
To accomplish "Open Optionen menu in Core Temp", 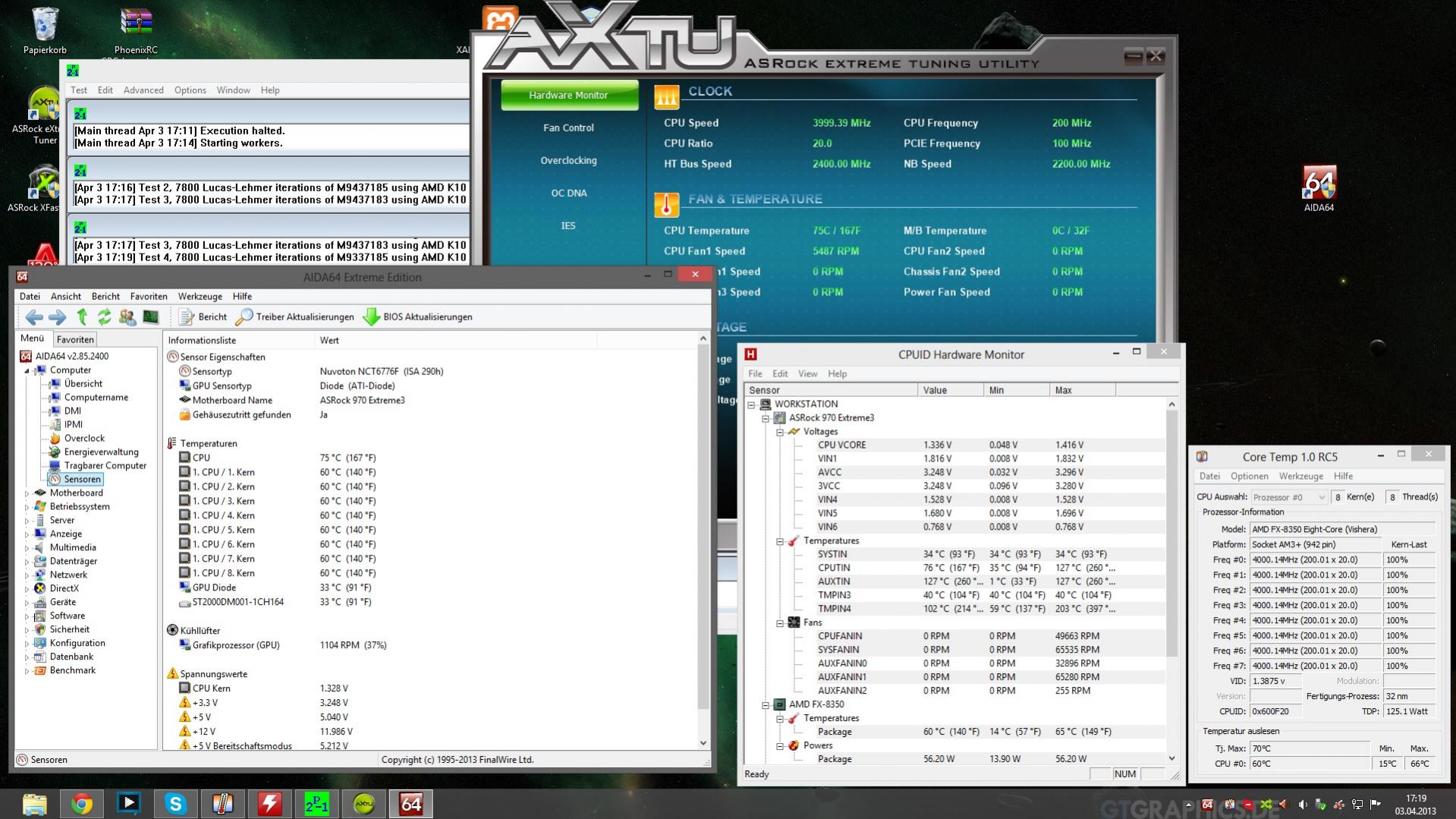I will [1249, 476].
